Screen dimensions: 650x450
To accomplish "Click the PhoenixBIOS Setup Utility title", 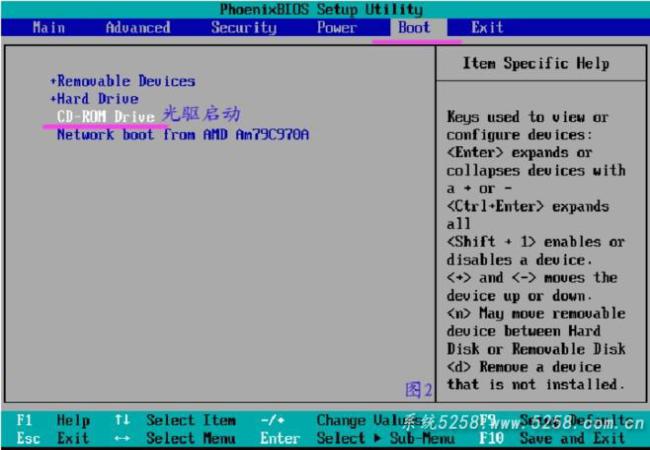I will (x=321, y=9).
